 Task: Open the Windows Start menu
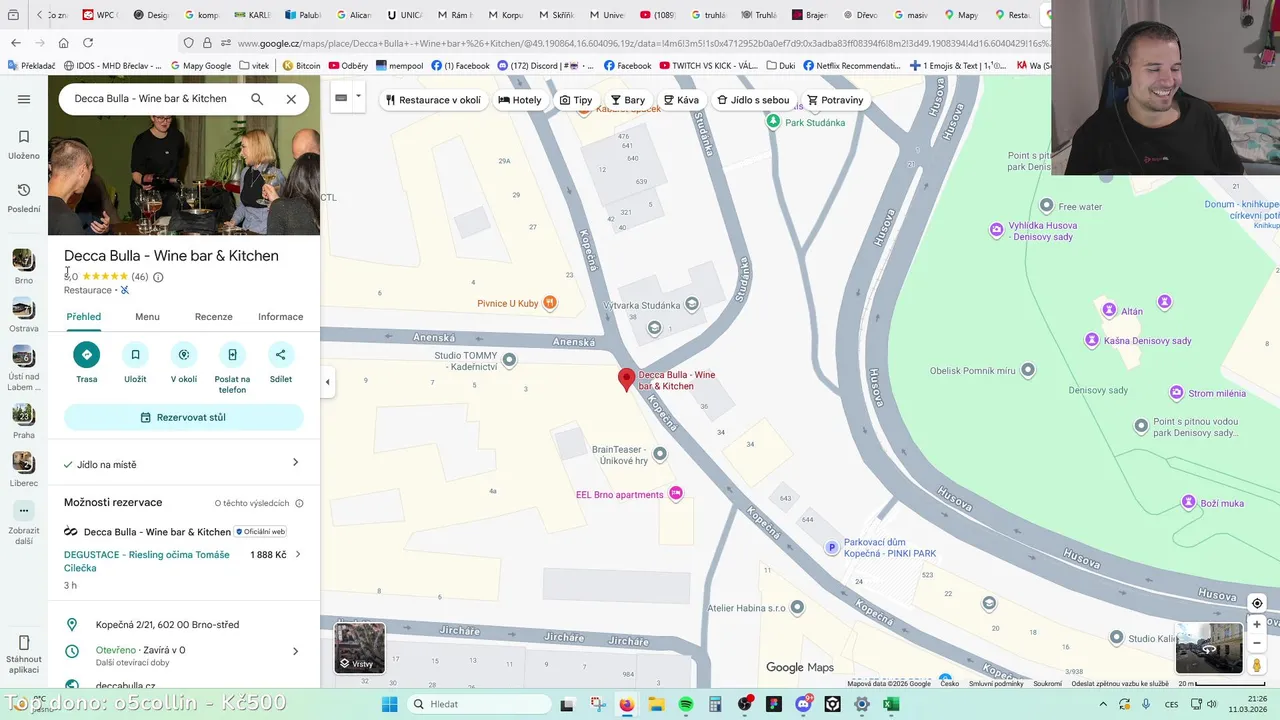tap(389, 704)
